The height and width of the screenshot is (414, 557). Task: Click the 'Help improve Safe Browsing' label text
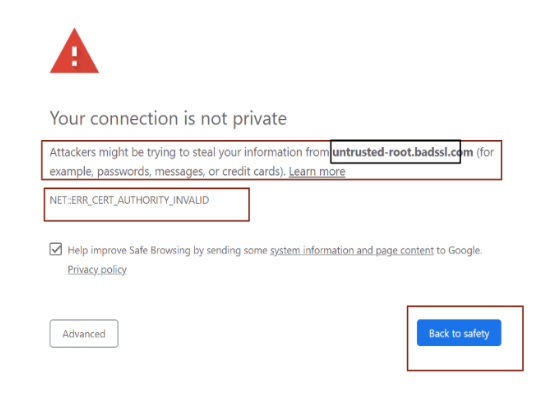point(129,250)
